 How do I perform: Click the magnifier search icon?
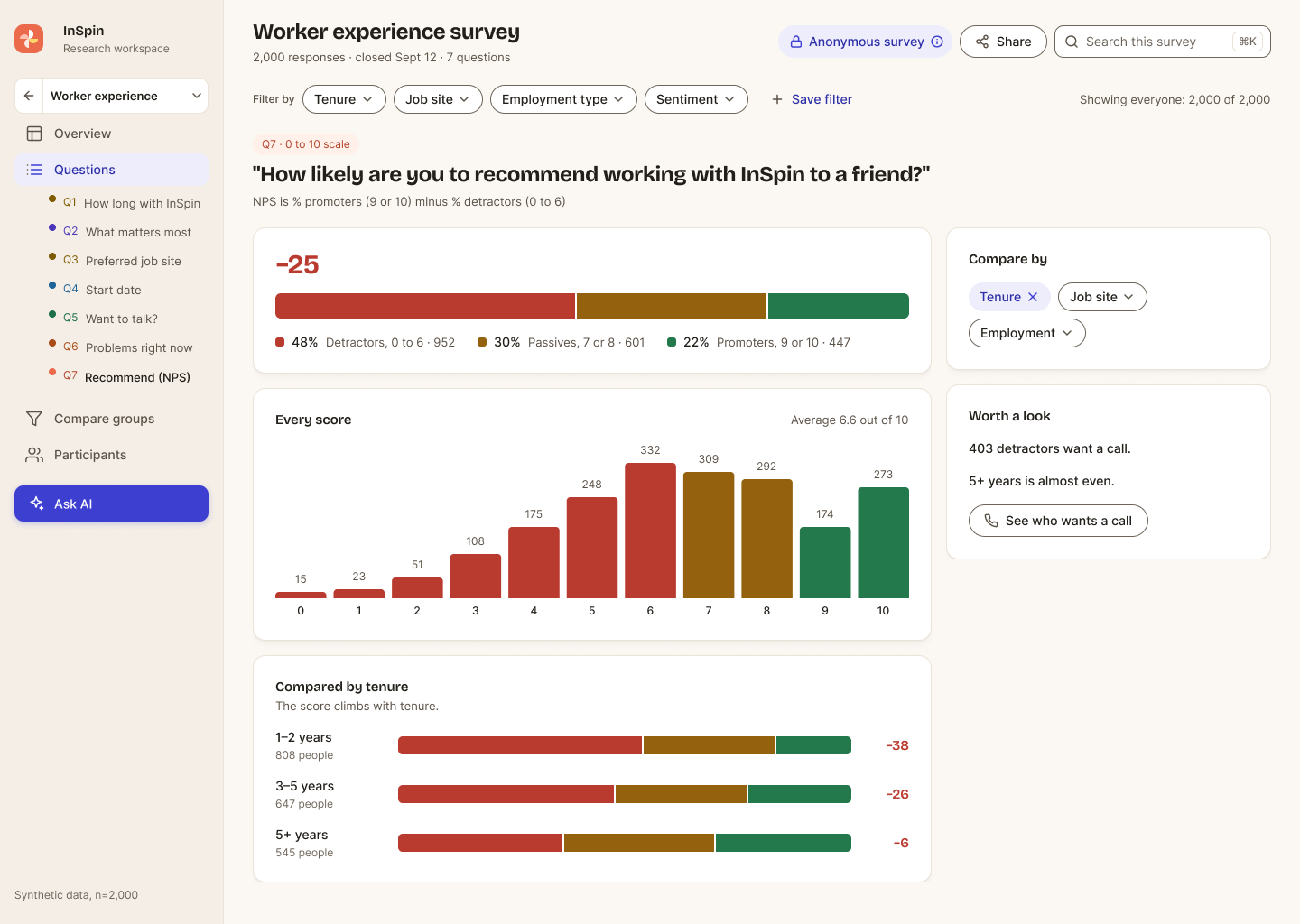coord(1072,42)
